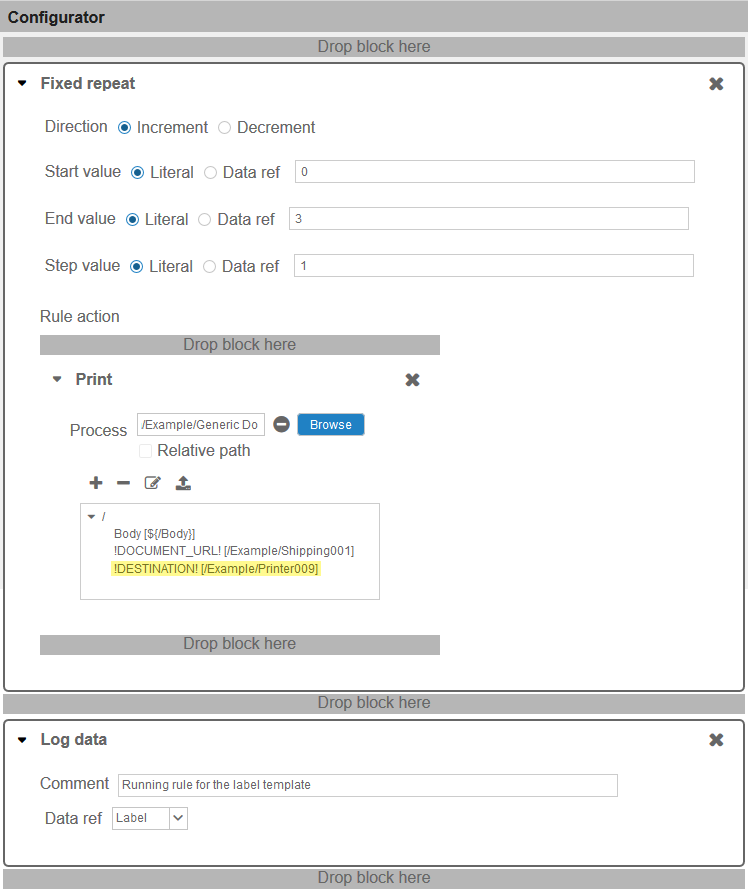Screen dimensions: 748x890
Task: Click the minus icon to remove parameter
Action: pos(123,483)
